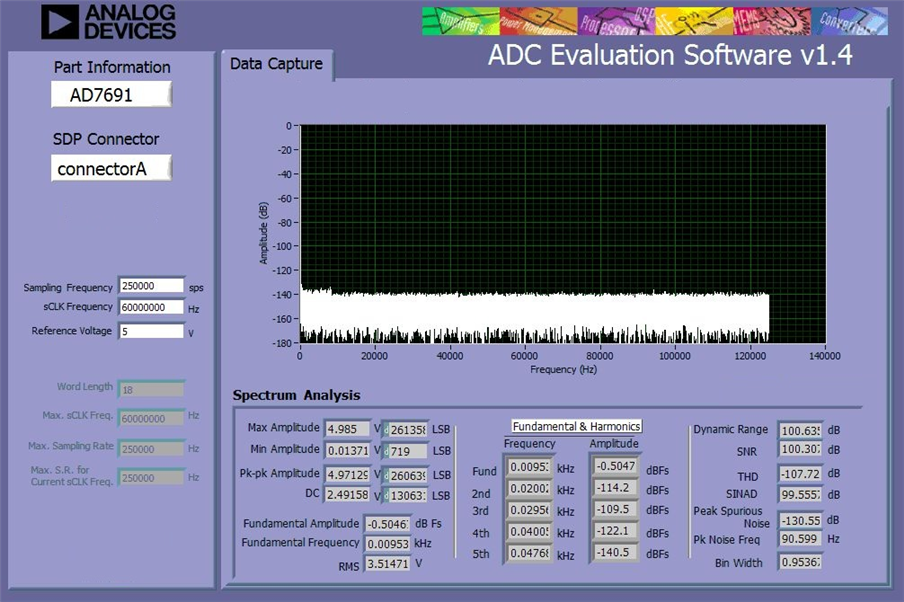
Task: Click the Processors DSP banner image
Action: [x=616, y=21]
